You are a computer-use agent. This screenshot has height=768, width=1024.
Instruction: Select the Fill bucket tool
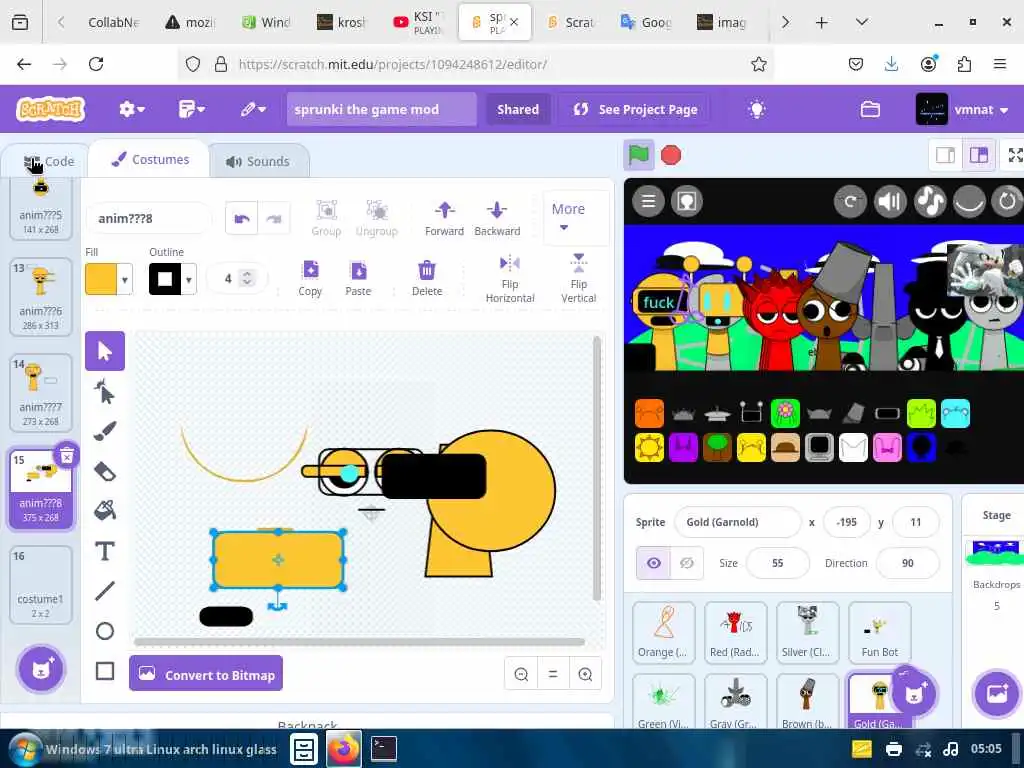pyautogui.click(x=104, y=511)
